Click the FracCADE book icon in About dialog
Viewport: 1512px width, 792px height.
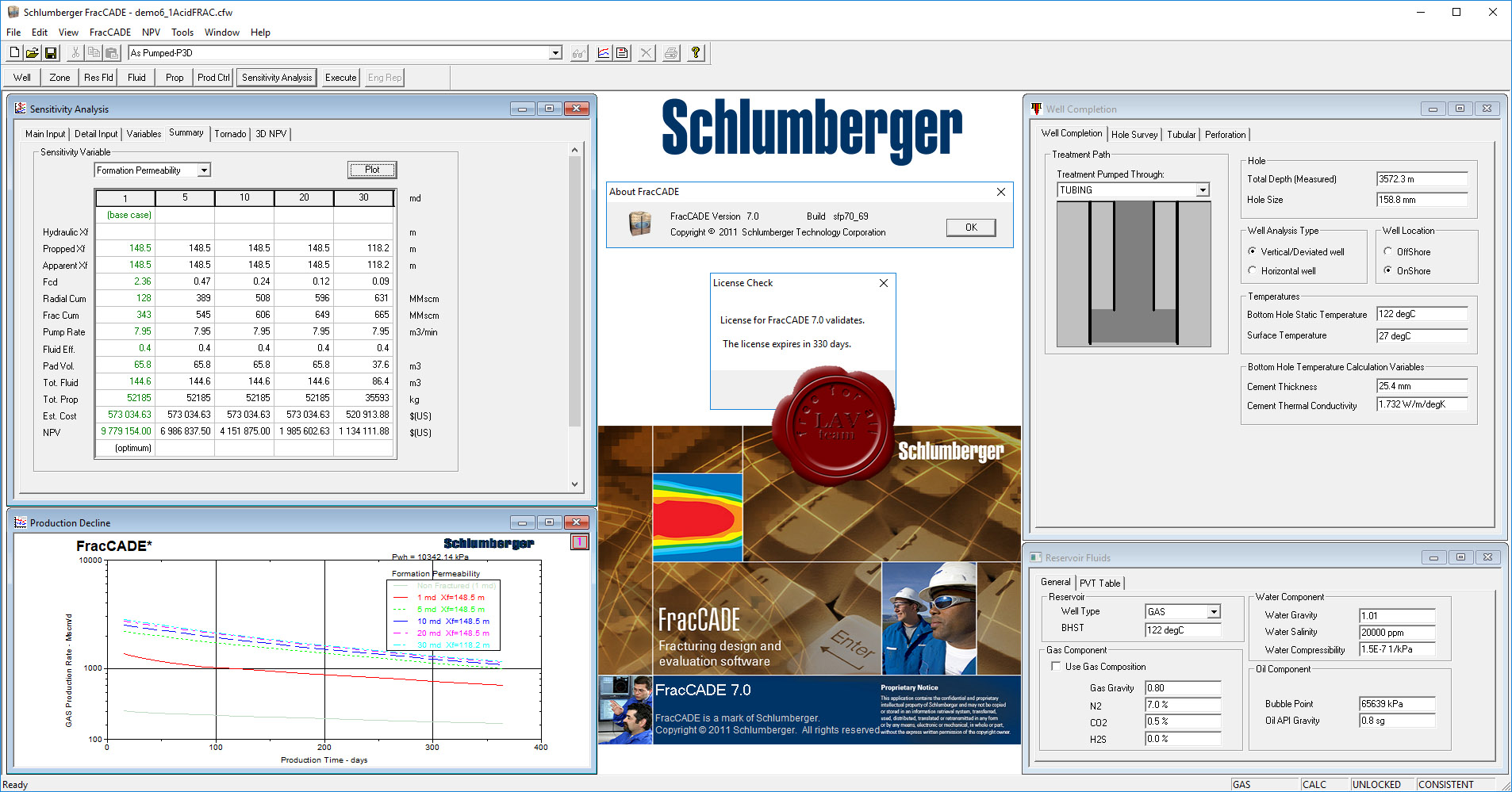tap(640, 224)
